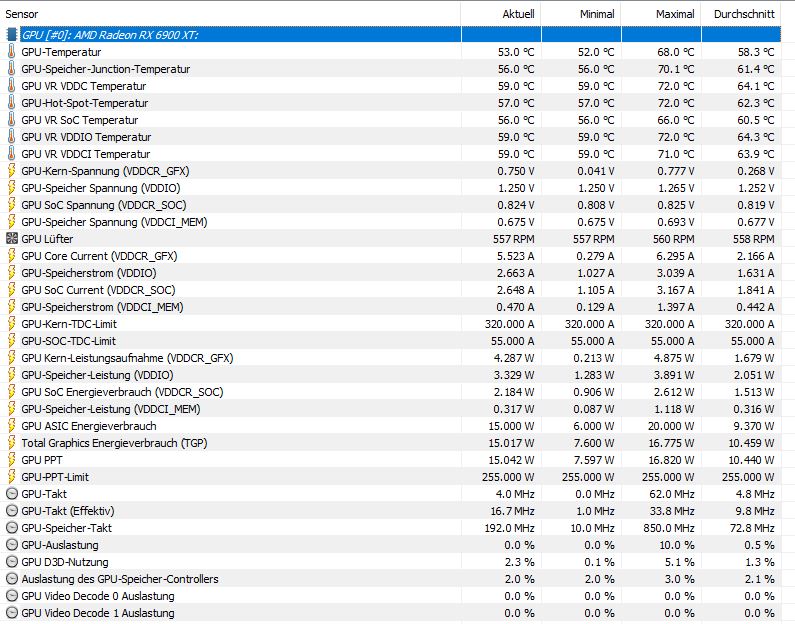Click clock icon beside GPU D3D-Nutzung
Screen dimensions: 795x624
pos(12,562)
